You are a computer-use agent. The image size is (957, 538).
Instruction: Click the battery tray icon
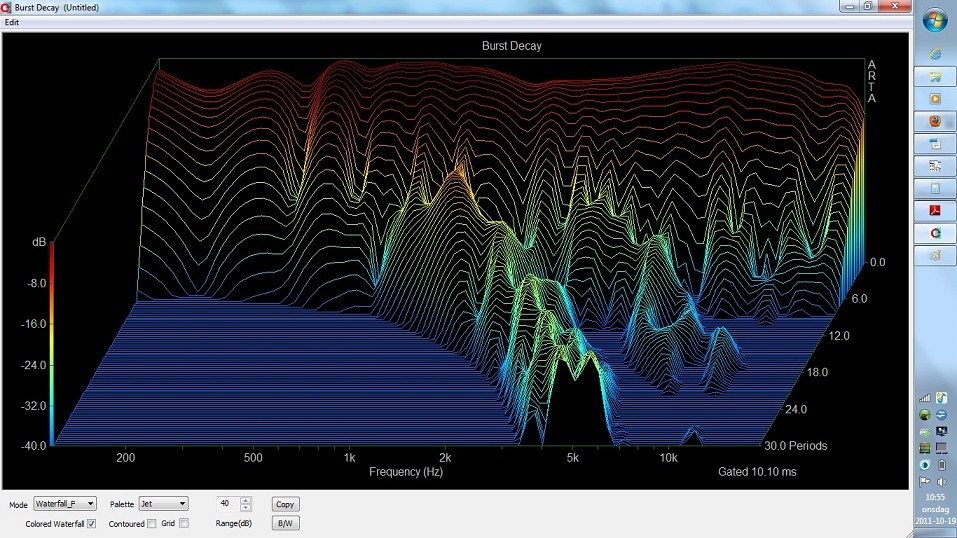(x=942, y=465)
